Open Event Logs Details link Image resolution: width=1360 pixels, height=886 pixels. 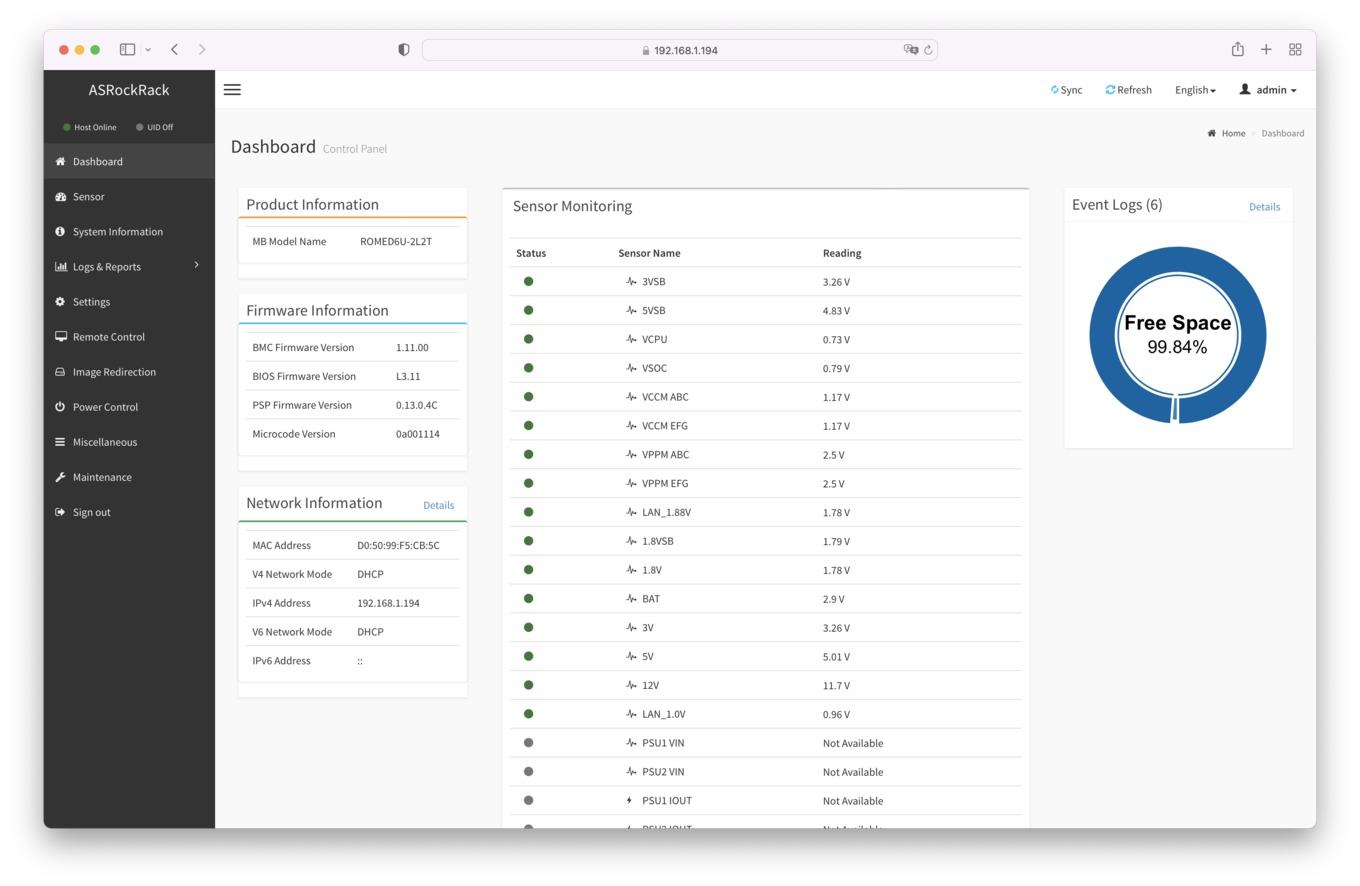[1264, 207]
